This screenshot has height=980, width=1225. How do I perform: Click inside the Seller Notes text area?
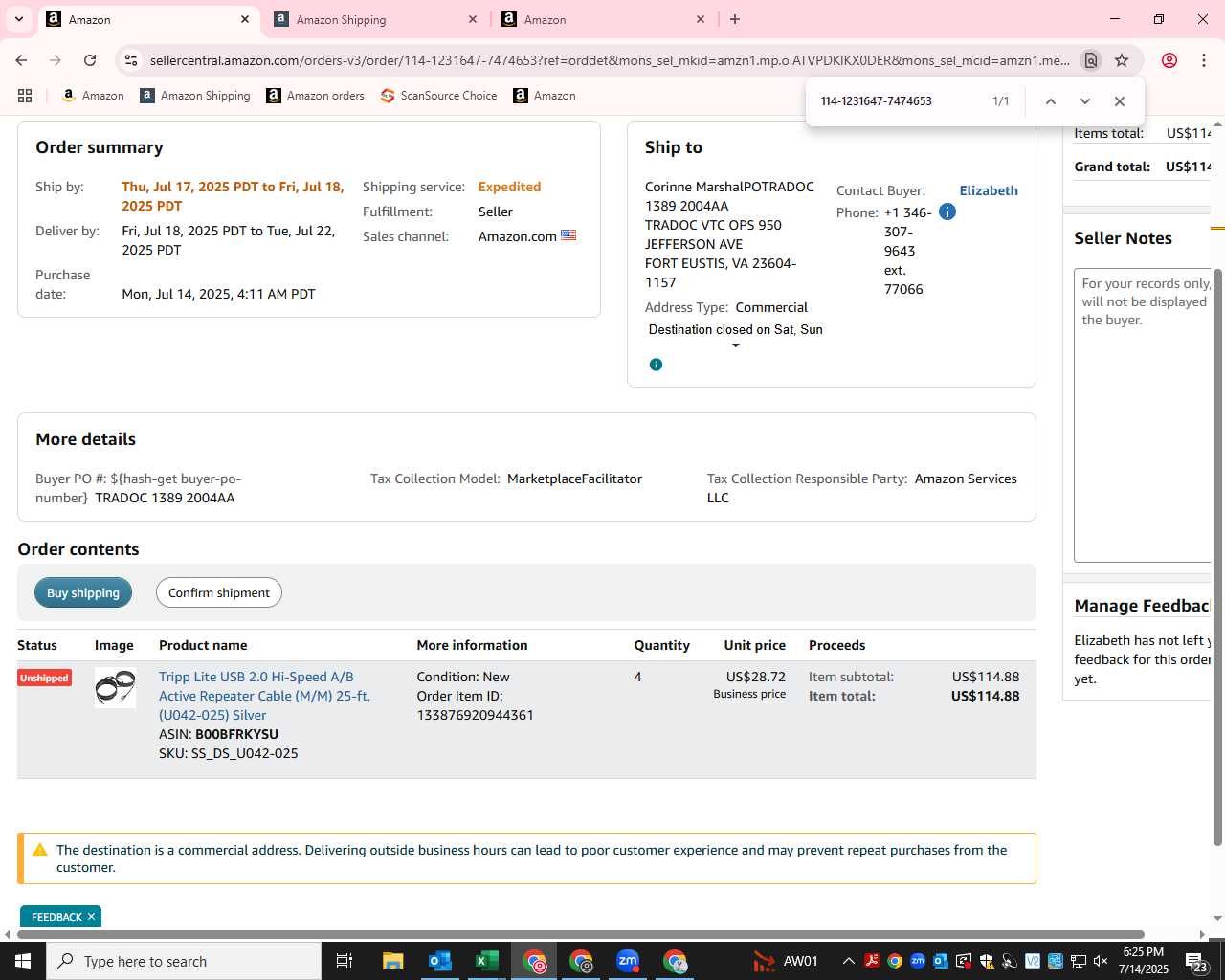click(1143, 415)
